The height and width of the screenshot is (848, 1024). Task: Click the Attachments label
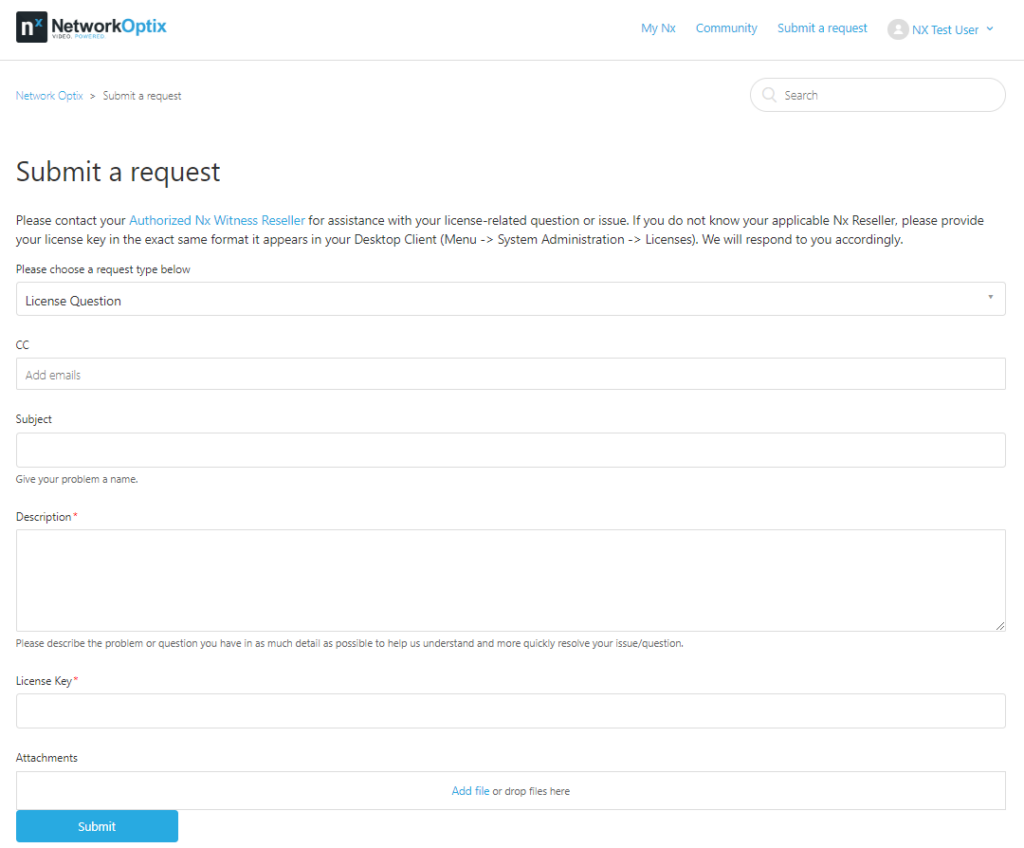tap(46, 758)
